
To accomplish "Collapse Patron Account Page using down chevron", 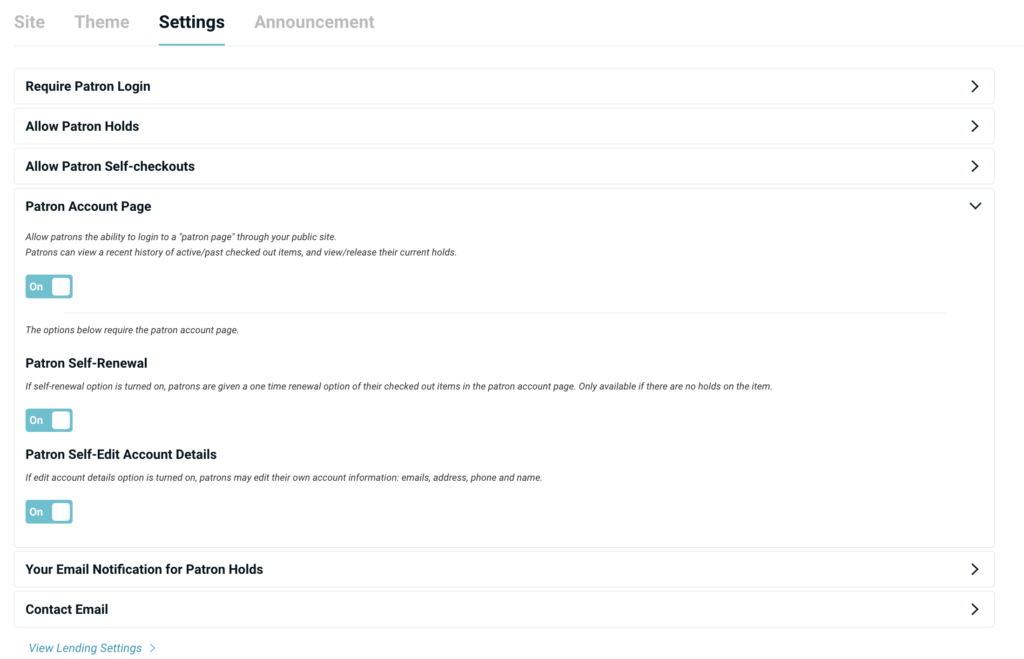I will [975, 206].
